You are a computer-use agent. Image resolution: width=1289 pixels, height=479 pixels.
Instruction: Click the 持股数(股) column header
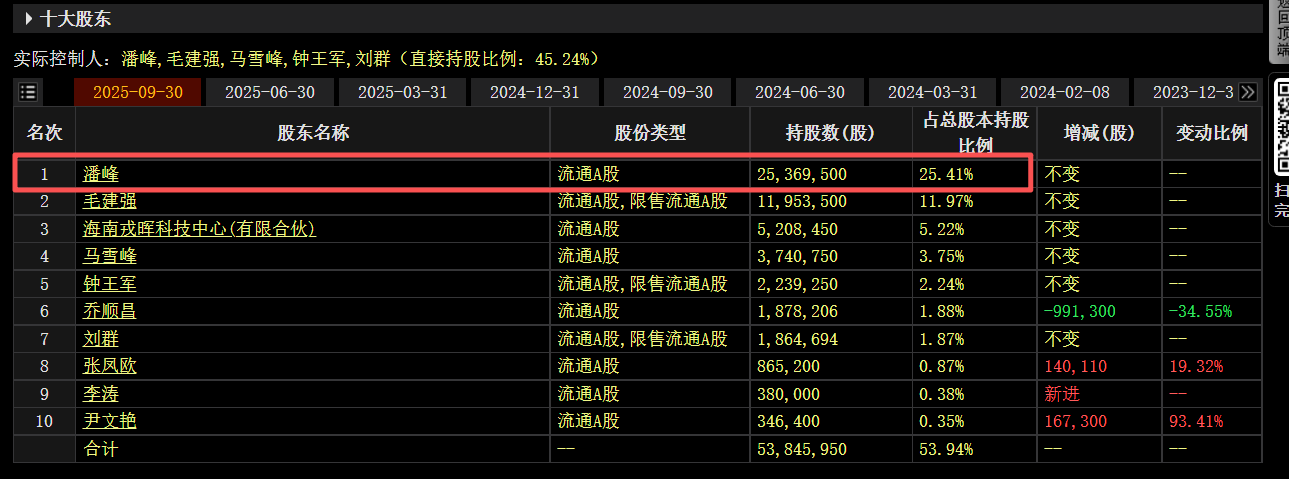pyautogui.click(x=830, y=132)
